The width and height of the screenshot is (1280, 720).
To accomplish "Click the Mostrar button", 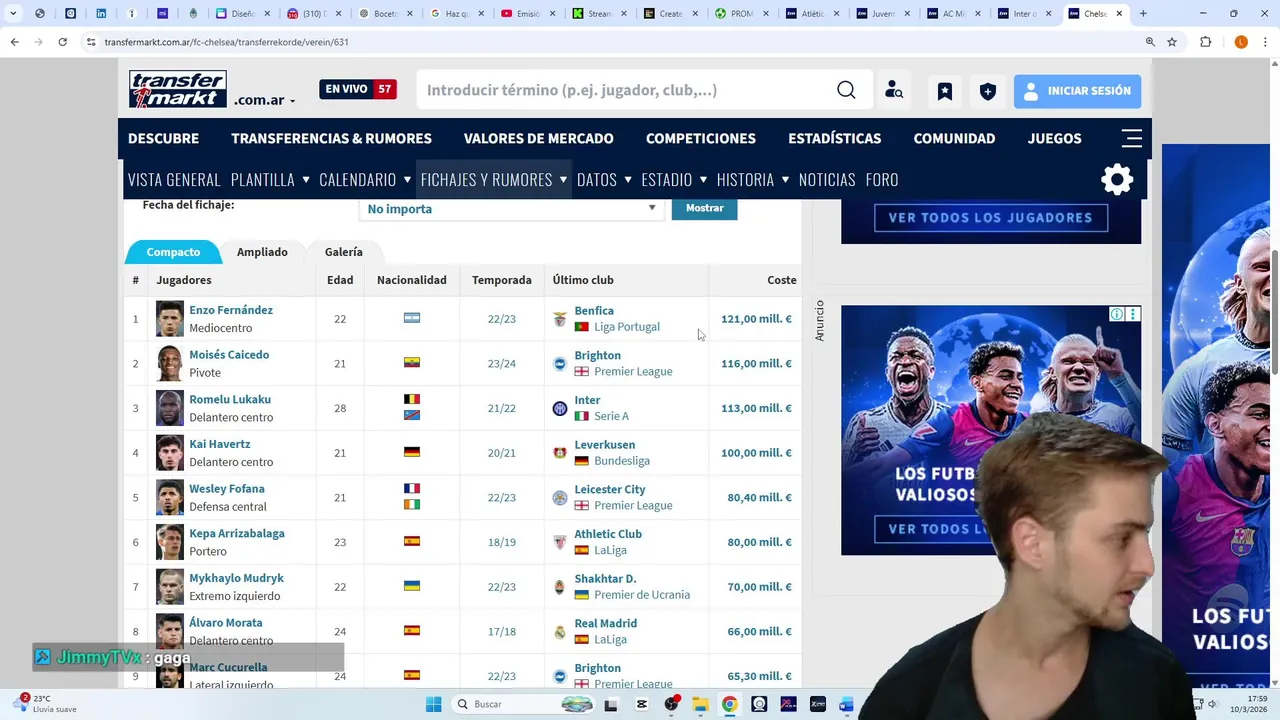I will (x=704, y=208).
